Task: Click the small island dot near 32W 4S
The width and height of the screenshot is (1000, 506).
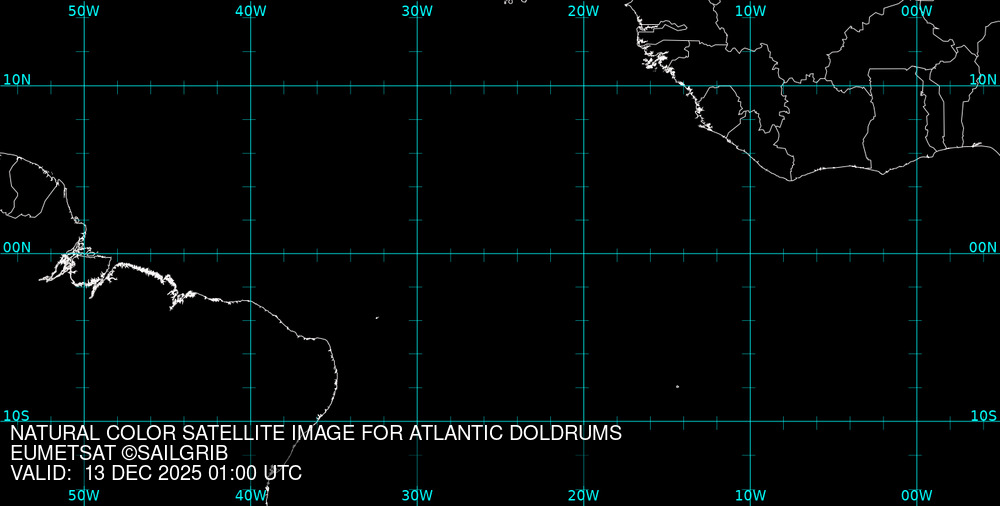Action: (377, 318)
